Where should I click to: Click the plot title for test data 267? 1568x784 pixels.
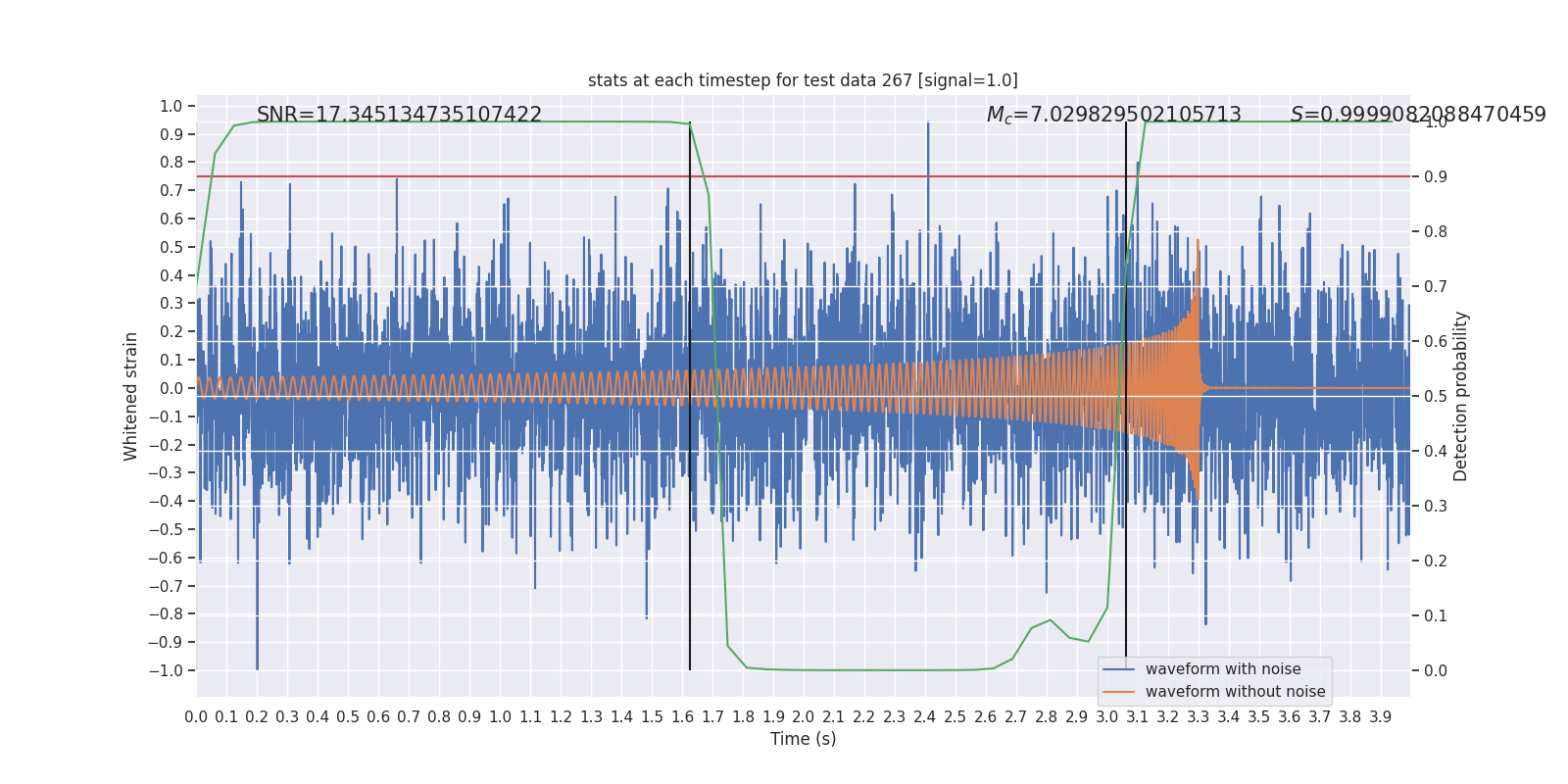[803, 80]
